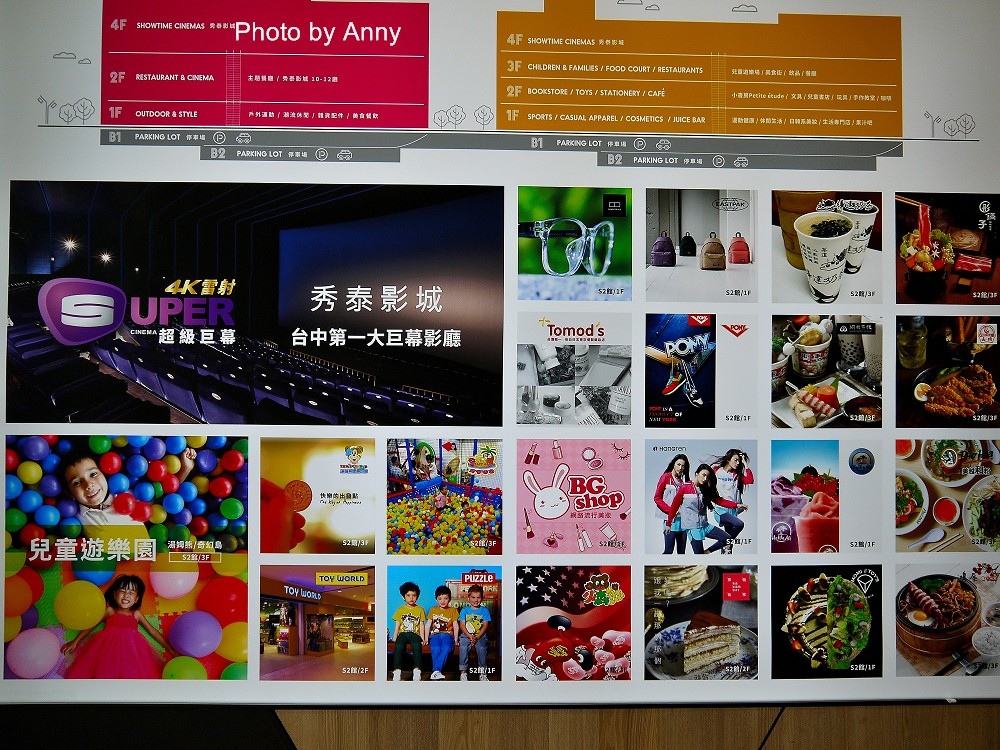Open the Hang Ten models tile

(x=702, y=496)
